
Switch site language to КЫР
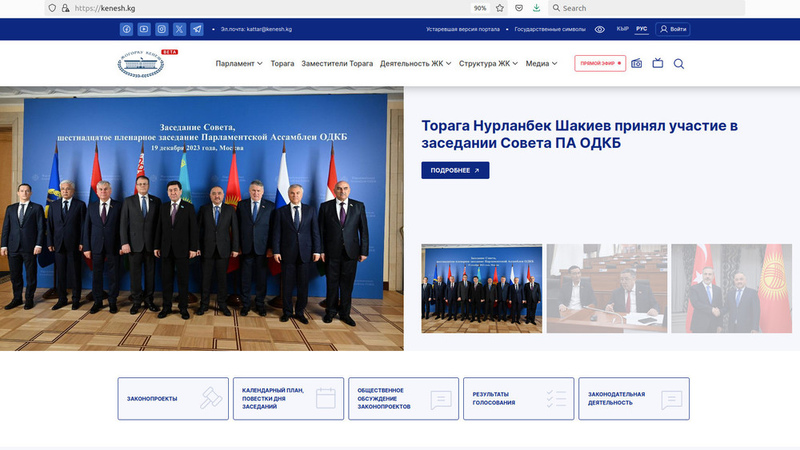(623, 30)
